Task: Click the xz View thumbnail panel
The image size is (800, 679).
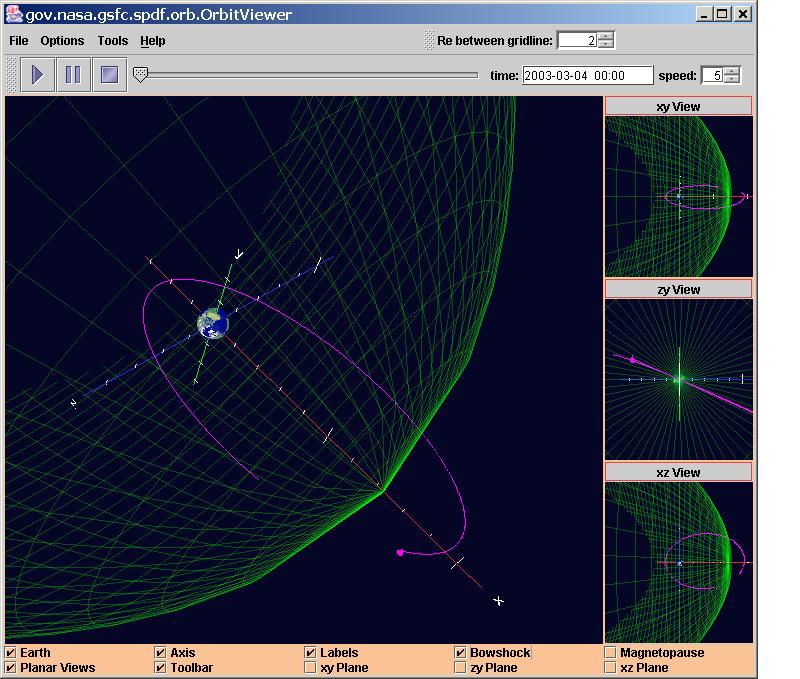Action: 679,562
